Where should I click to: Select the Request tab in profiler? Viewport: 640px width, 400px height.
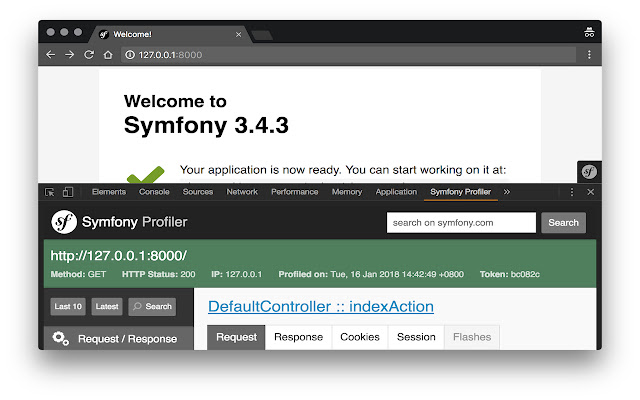(236, 337)
